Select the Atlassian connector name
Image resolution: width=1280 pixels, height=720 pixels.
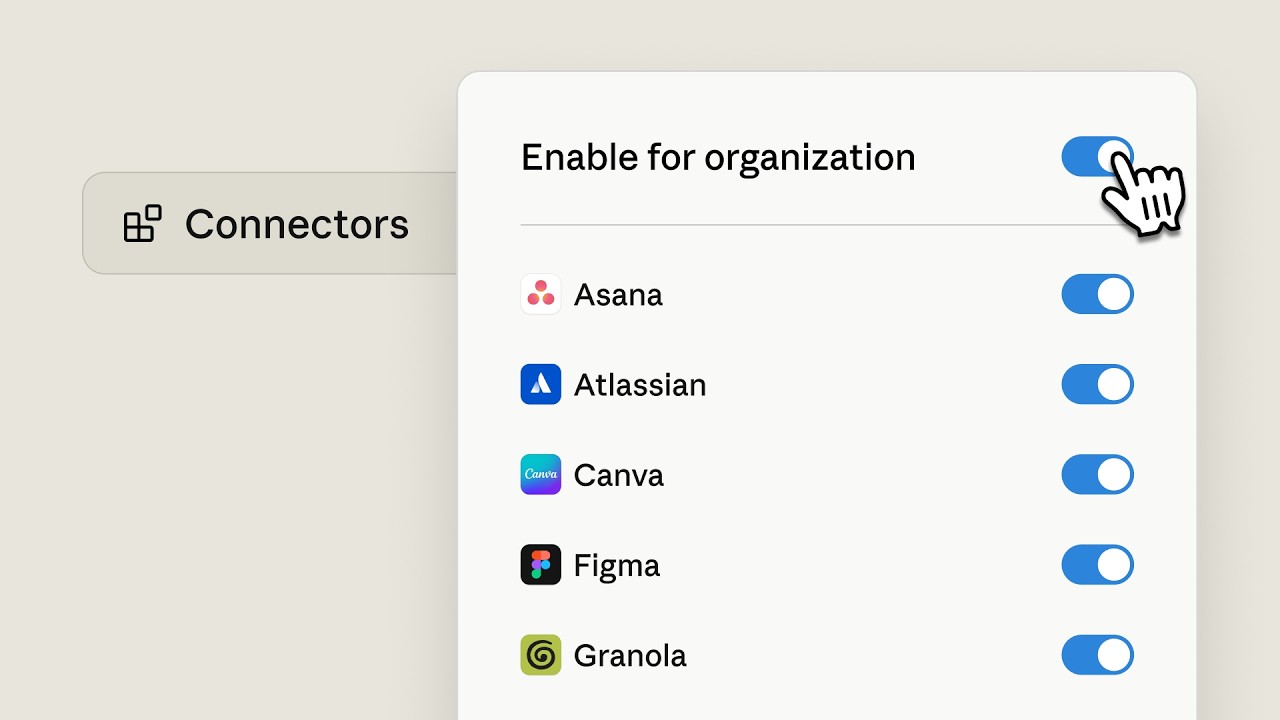click(640, 385)
